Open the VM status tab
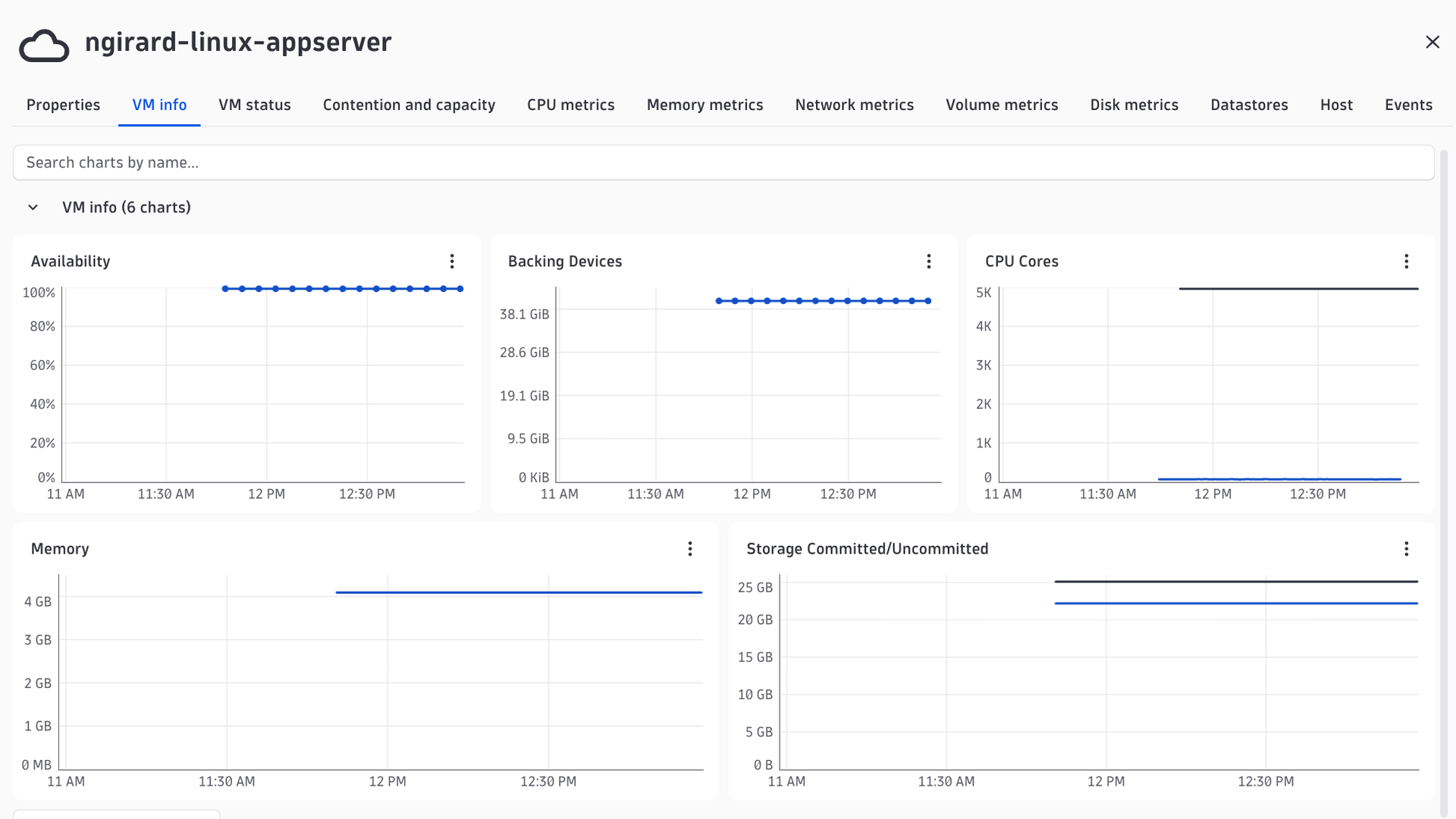The width and height of the screenshot is (1456, 819). (x=255, y=105)
